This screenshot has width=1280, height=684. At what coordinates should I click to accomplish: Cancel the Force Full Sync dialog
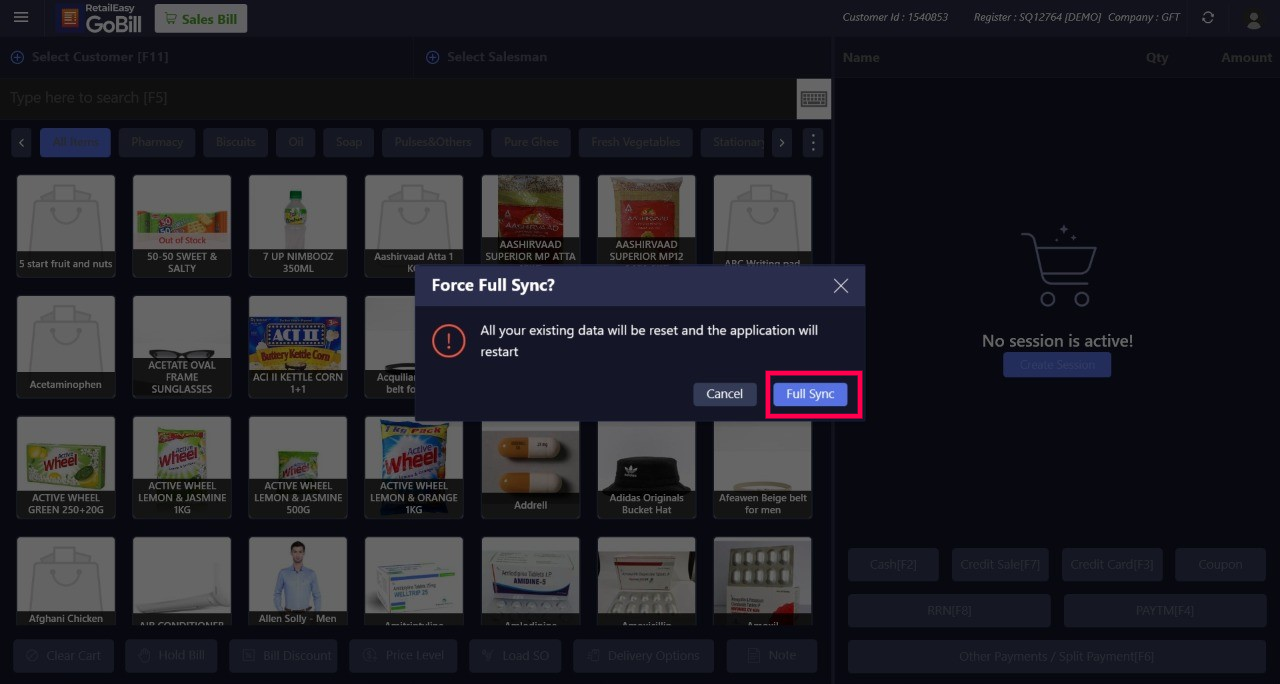tap(724, 394)
